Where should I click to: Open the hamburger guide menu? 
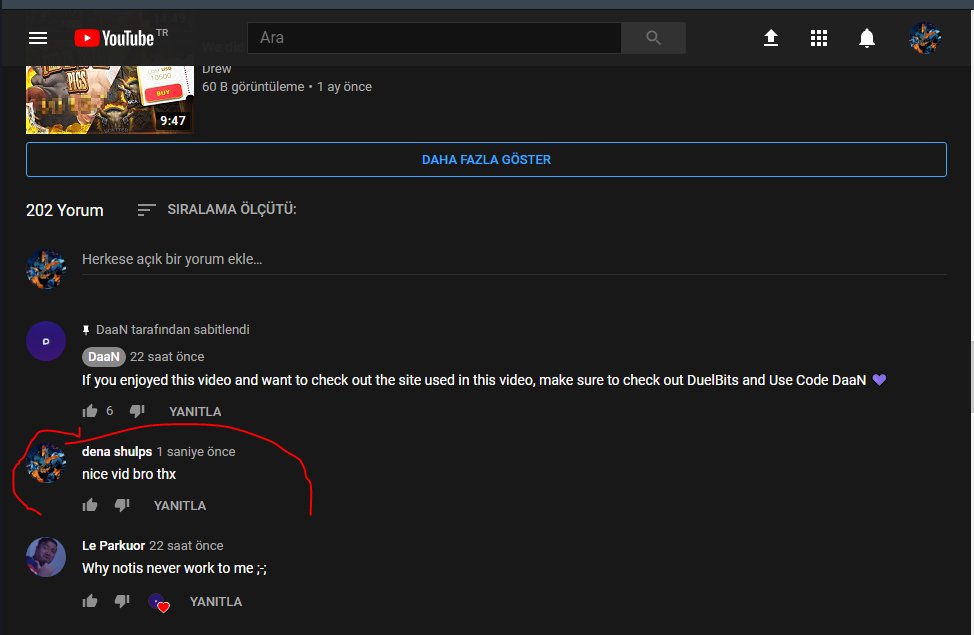point(38,38)
